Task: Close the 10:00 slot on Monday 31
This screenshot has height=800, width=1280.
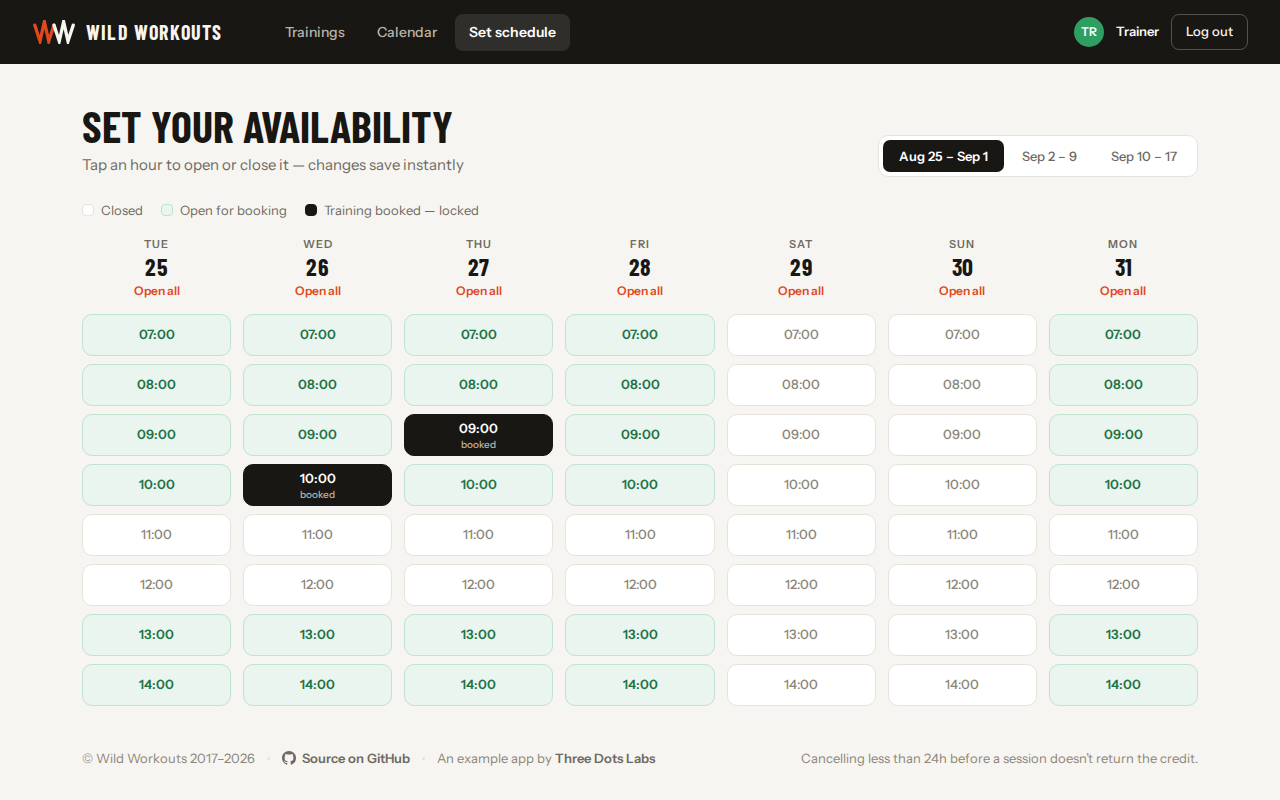Action: (1123, 485)
